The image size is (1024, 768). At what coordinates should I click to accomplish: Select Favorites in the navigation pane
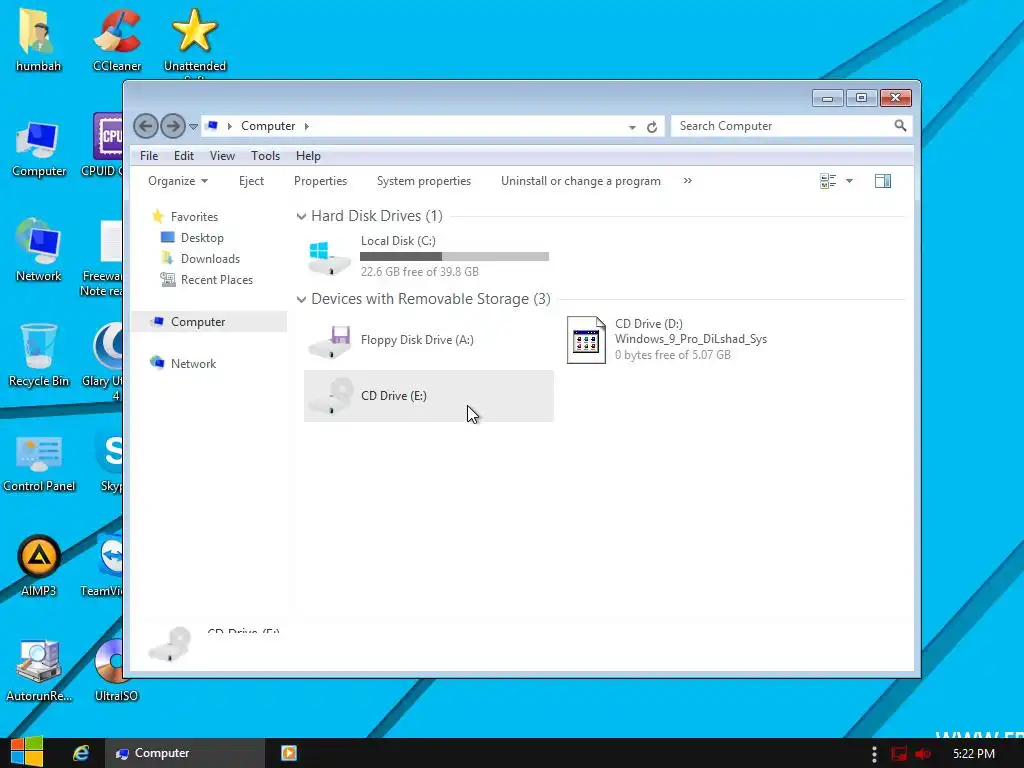coord(194,216)
